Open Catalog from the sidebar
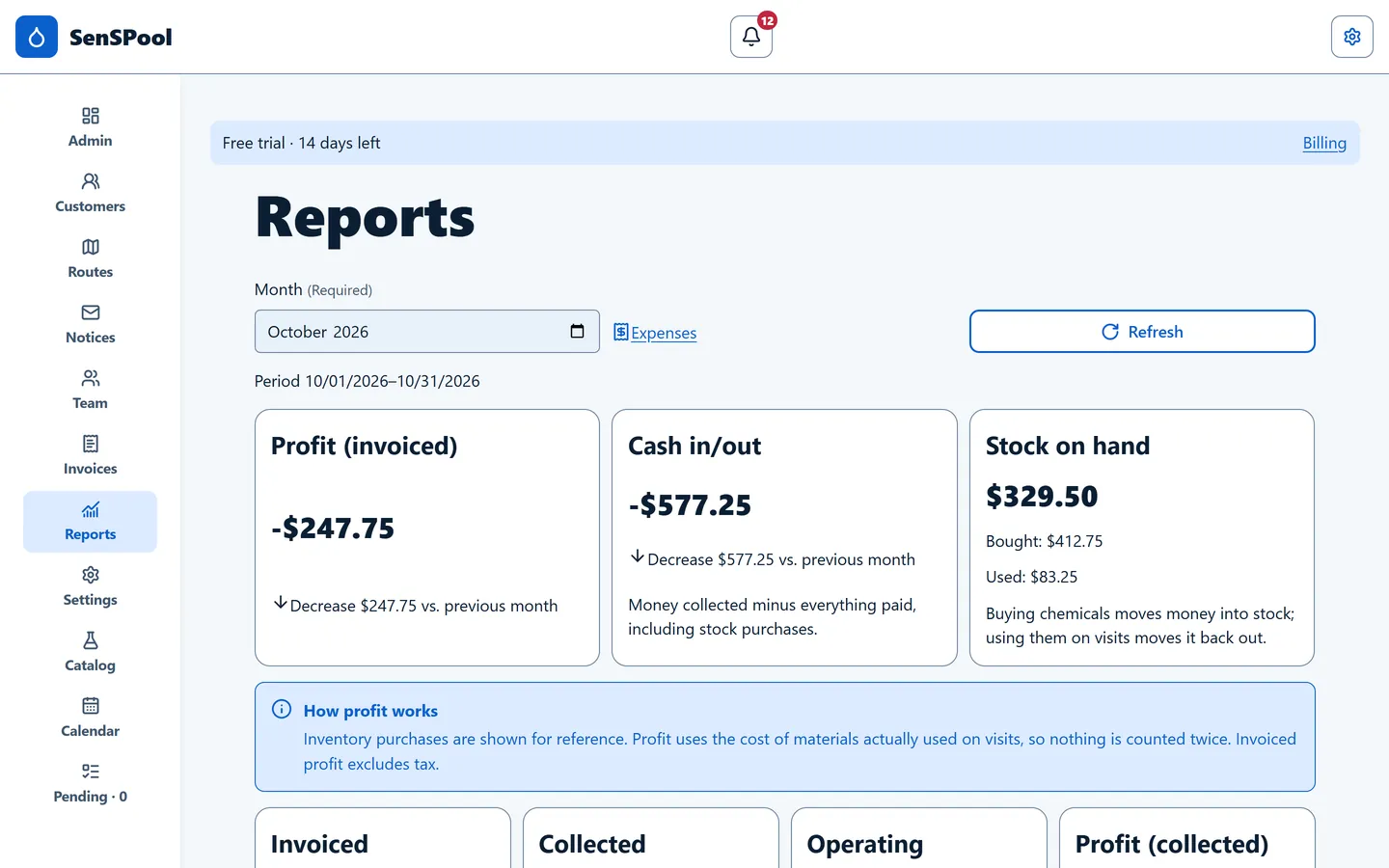 91,652
